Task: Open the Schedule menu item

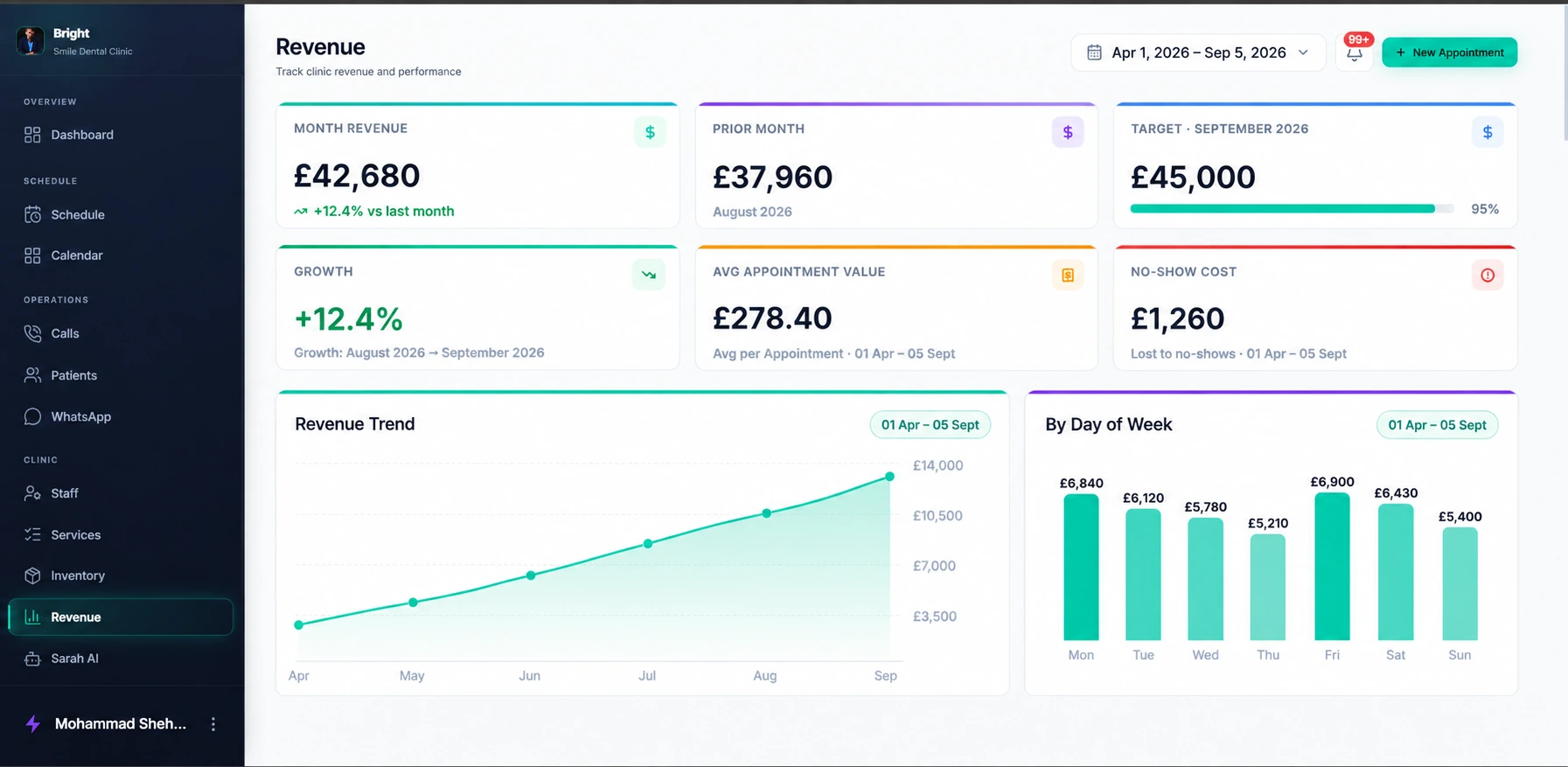Action: 121,214
